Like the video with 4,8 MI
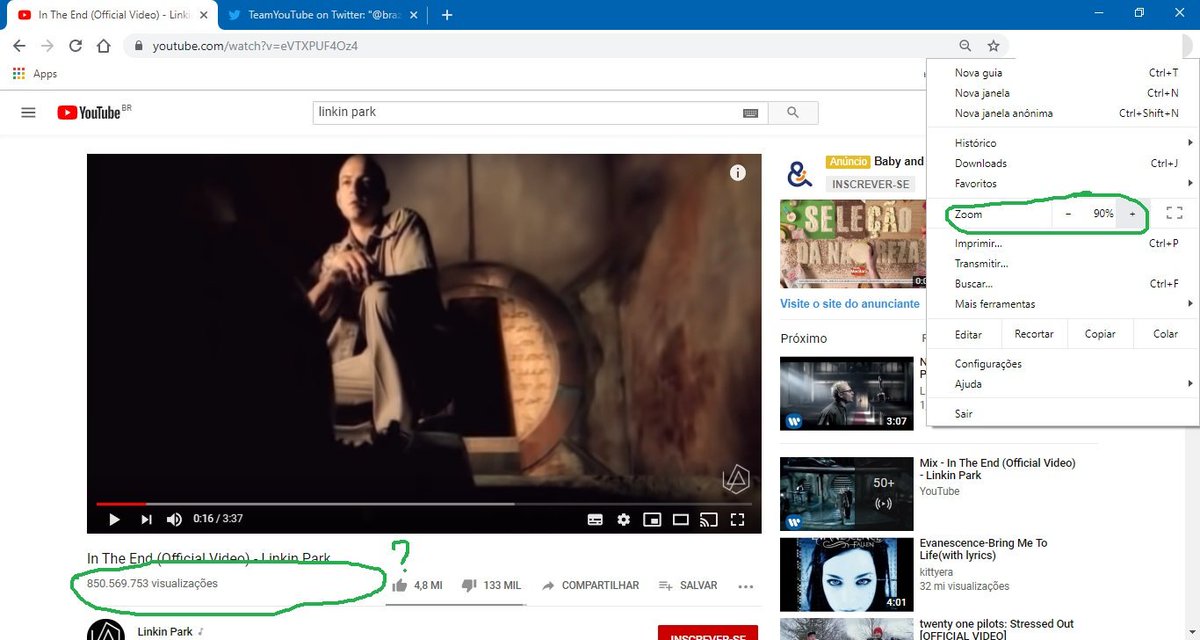 pos(417,585)
